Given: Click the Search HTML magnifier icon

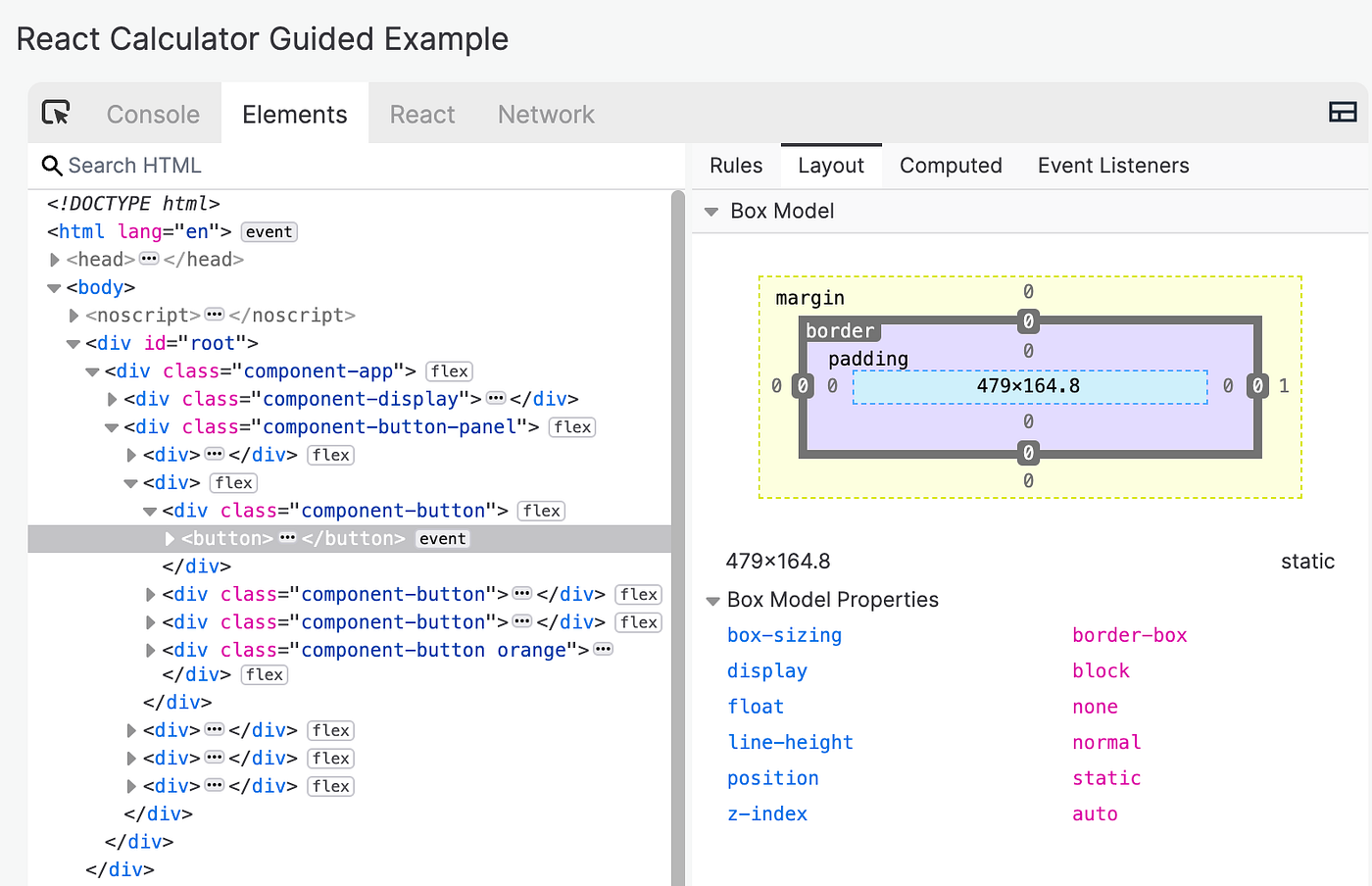Looking at the screenshot, I should click(52, 166).
